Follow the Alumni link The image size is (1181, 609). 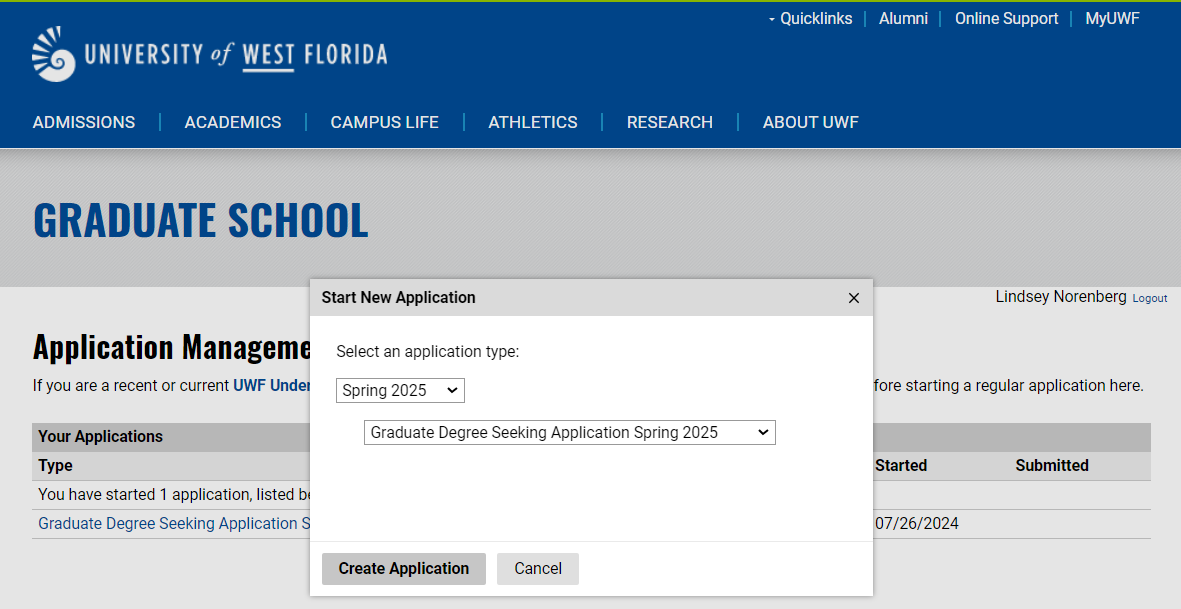coord(903,19)
